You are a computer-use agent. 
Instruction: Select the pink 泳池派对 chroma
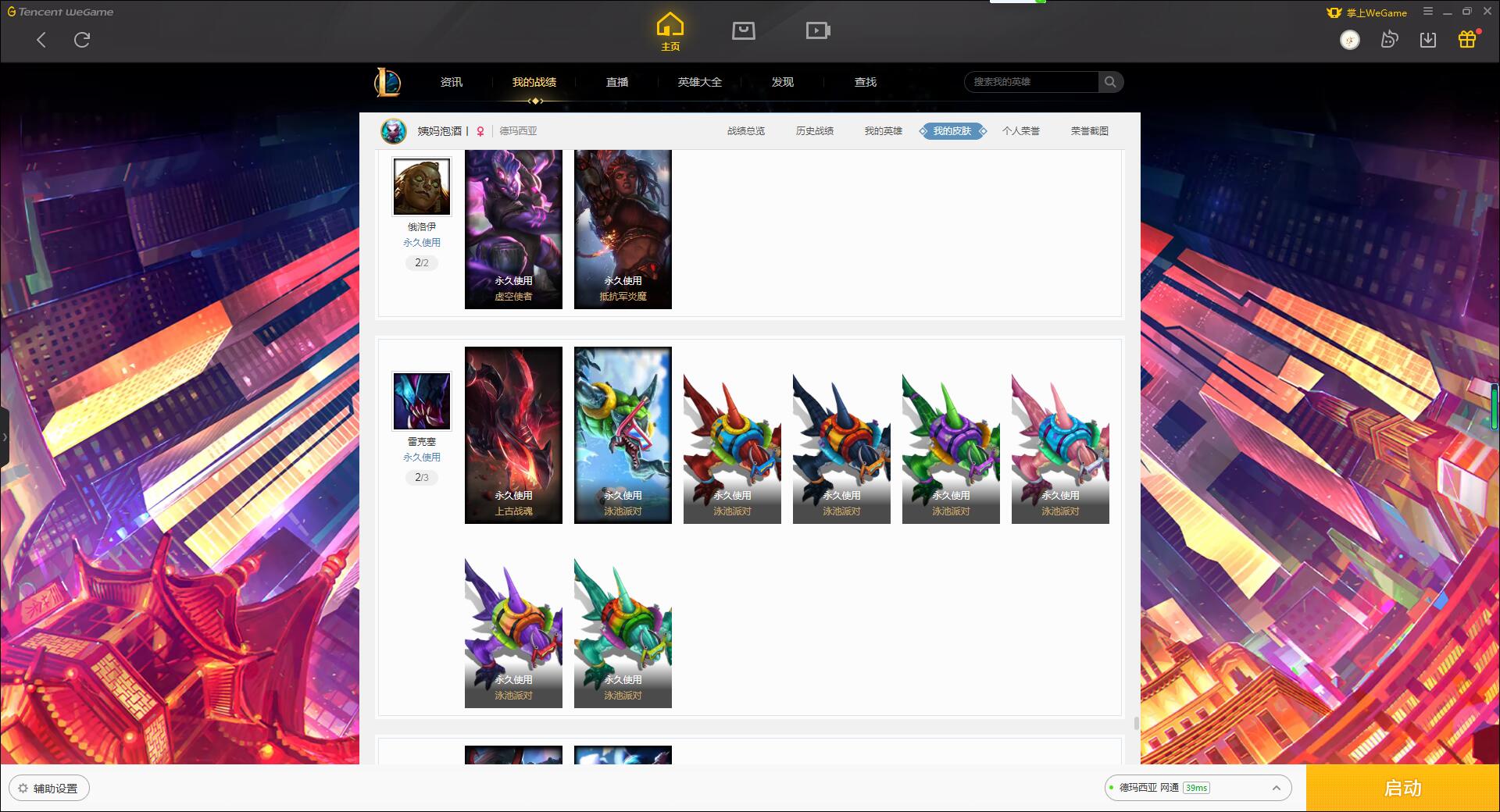coord(1060,447)
